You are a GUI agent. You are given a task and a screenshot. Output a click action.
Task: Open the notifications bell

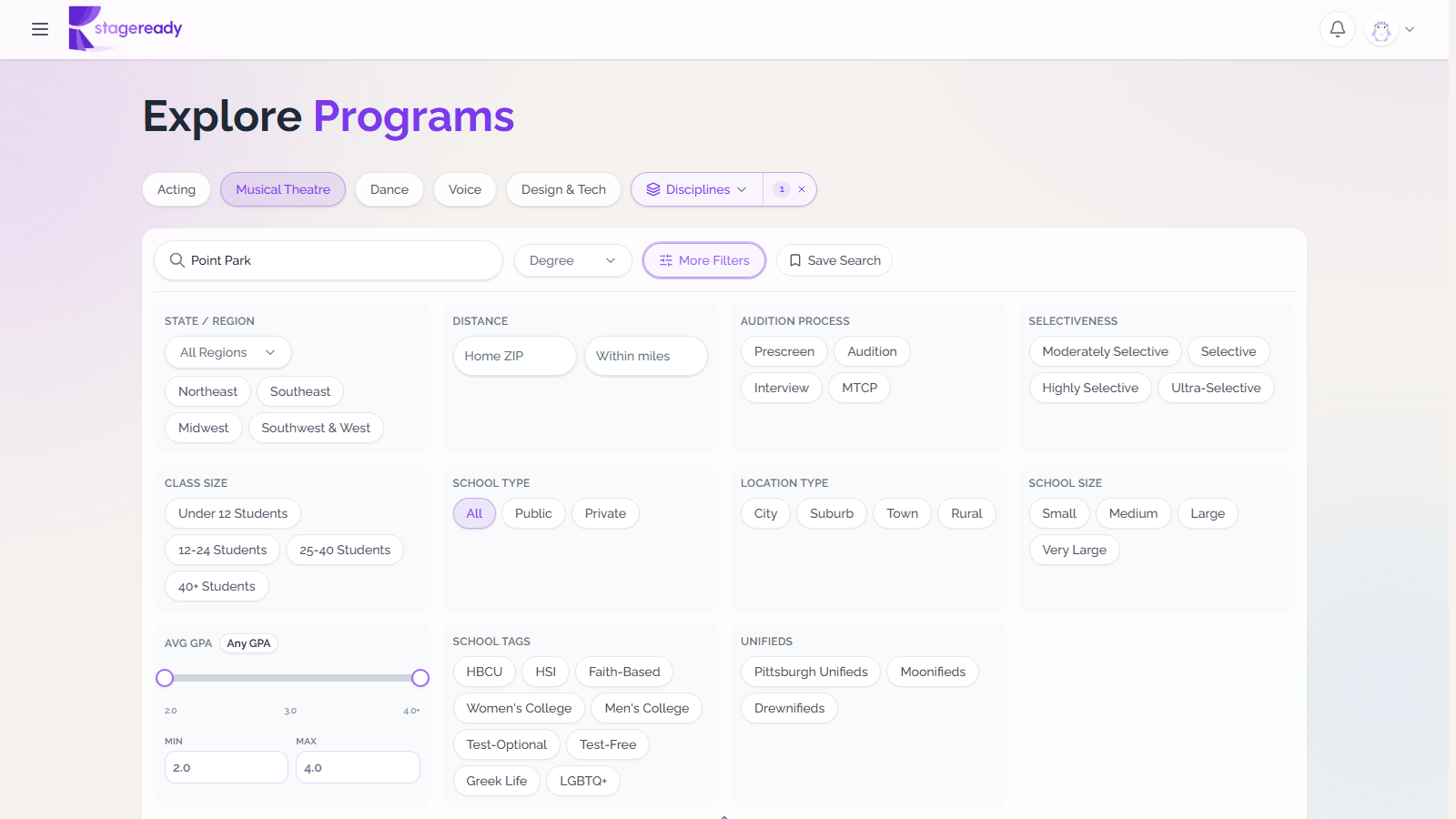[x=1338, y=29]
